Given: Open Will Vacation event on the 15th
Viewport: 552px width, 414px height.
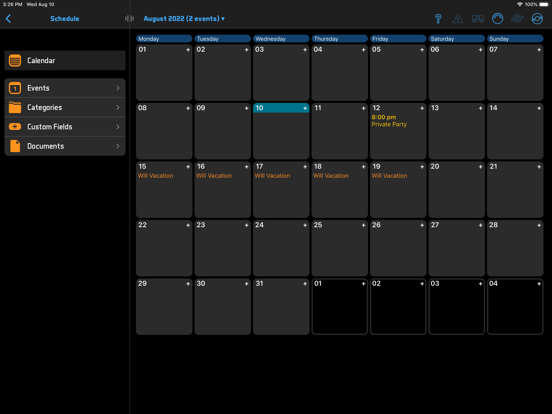Looking at the screenshot, I should point(155,176).
